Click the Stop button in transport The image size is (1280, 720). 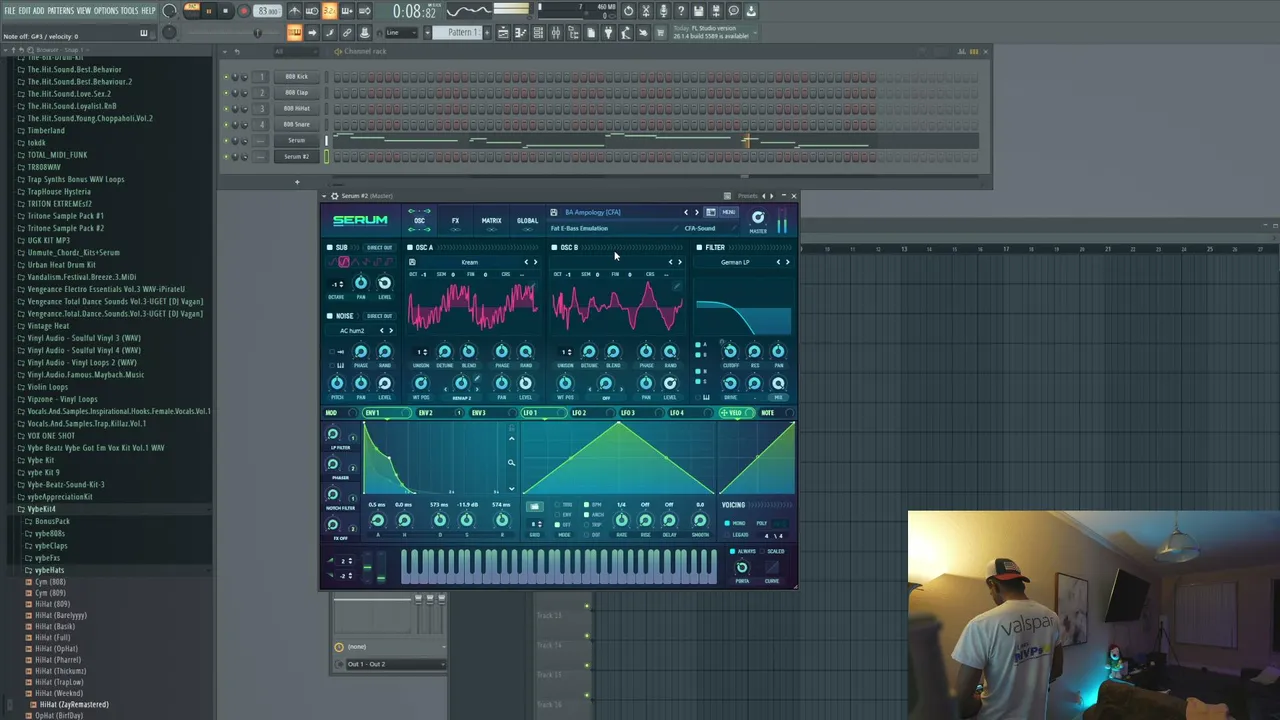point(225,10)
